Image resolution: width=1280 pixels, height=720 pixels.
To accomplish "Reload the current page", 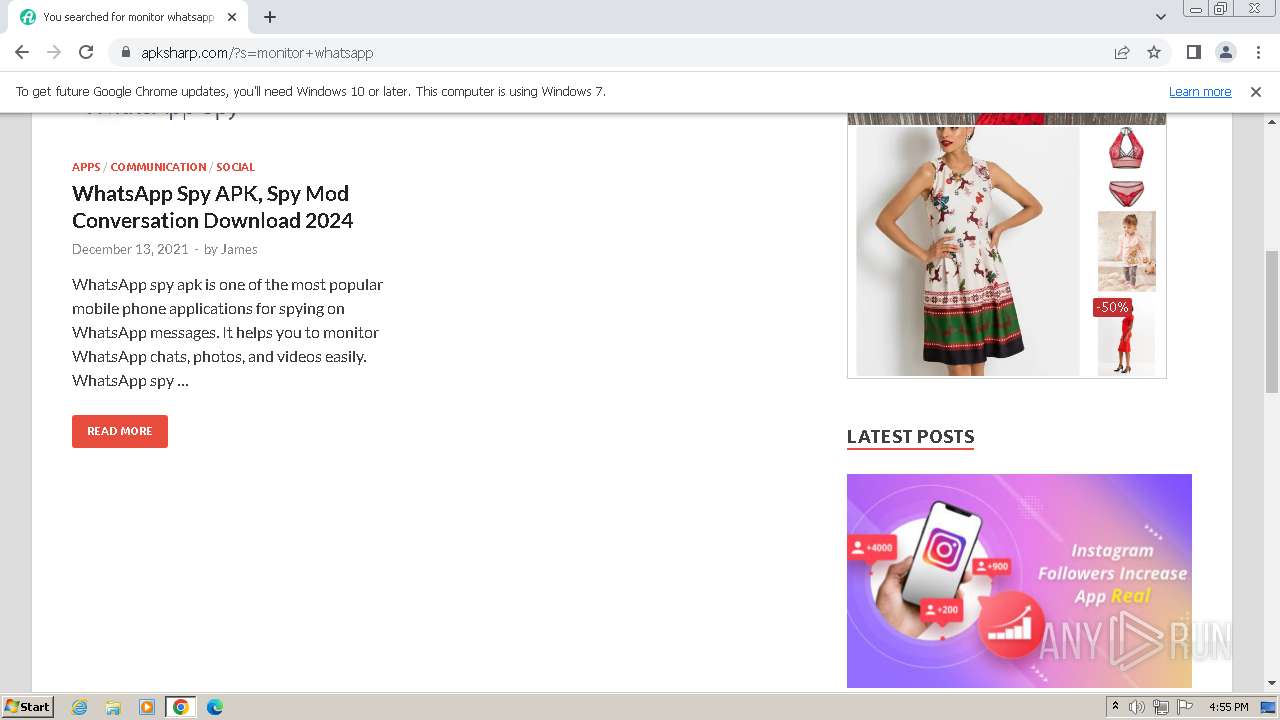I will (86, 52).
